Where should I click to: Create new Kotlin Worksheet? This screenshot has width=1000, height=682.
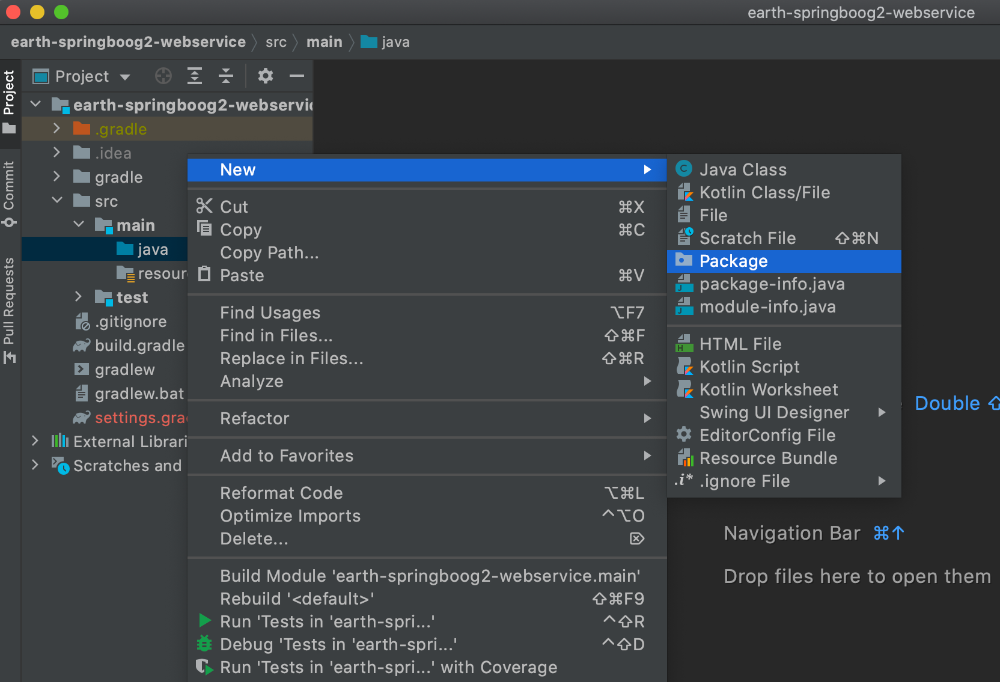(784, 390)
